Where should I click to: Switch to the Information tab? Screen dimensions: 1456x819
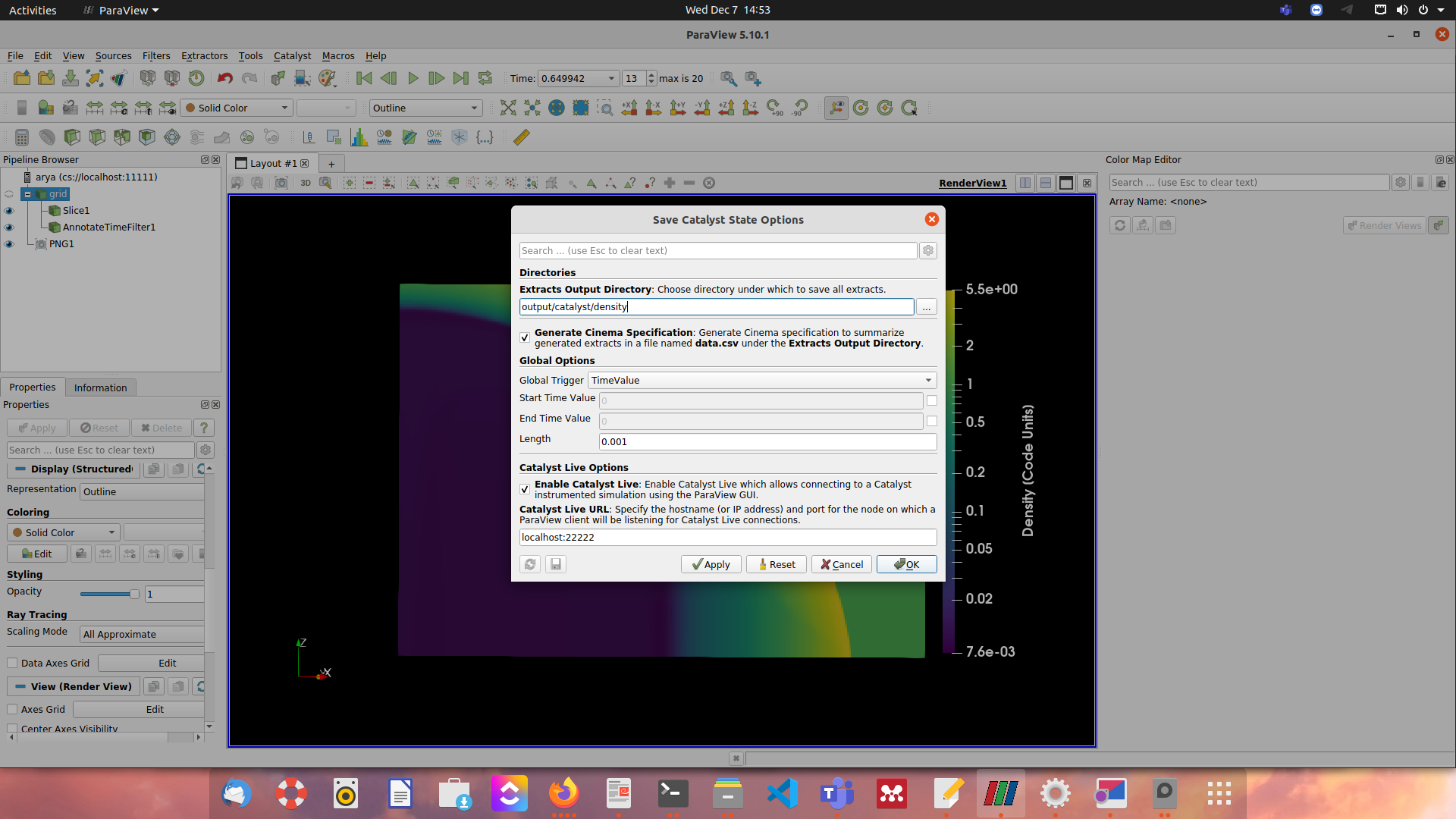tap(100, 388)
